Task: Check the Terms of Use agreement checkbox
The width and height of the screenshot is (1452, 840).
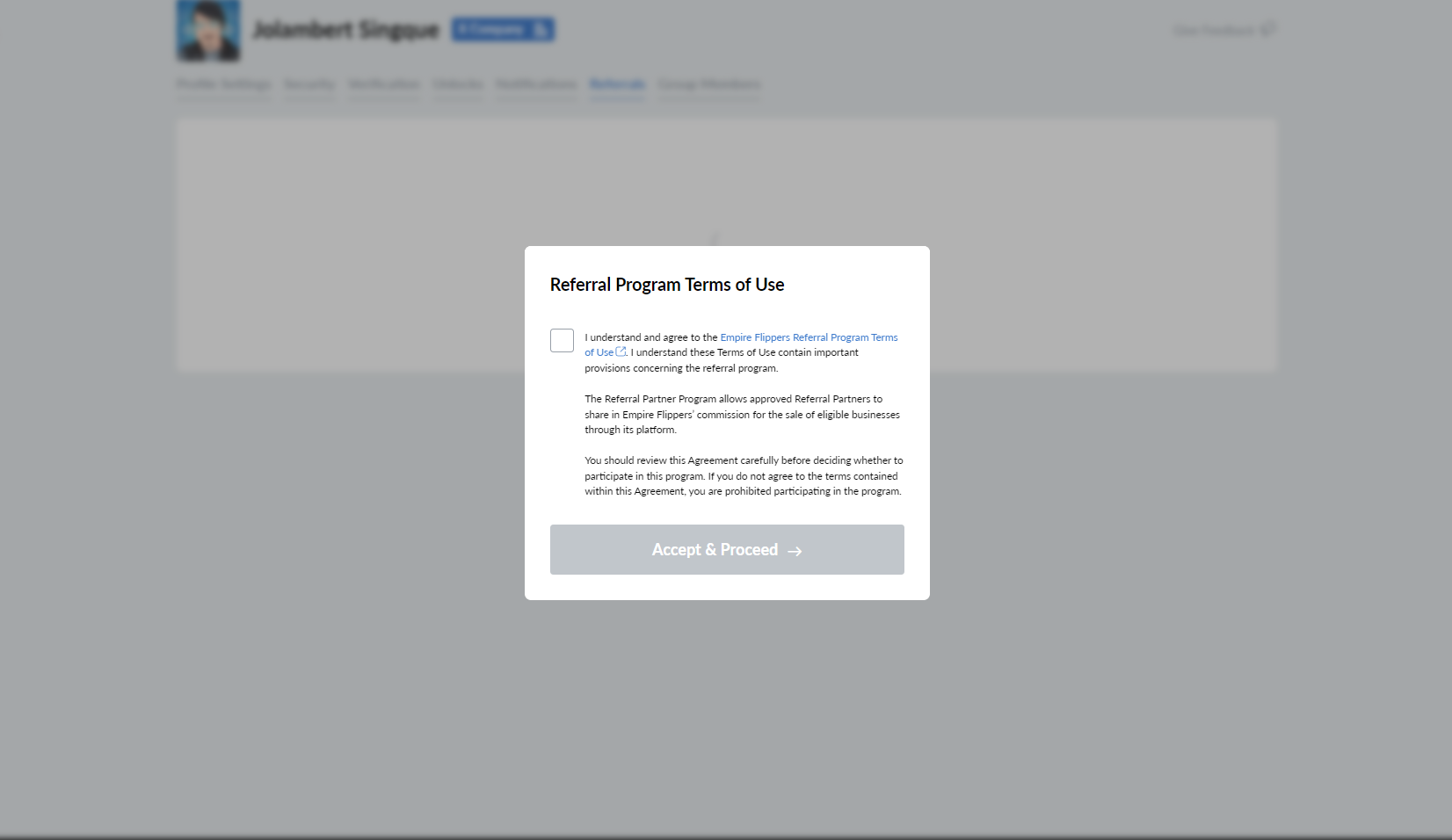Action: tap(562, 340)
